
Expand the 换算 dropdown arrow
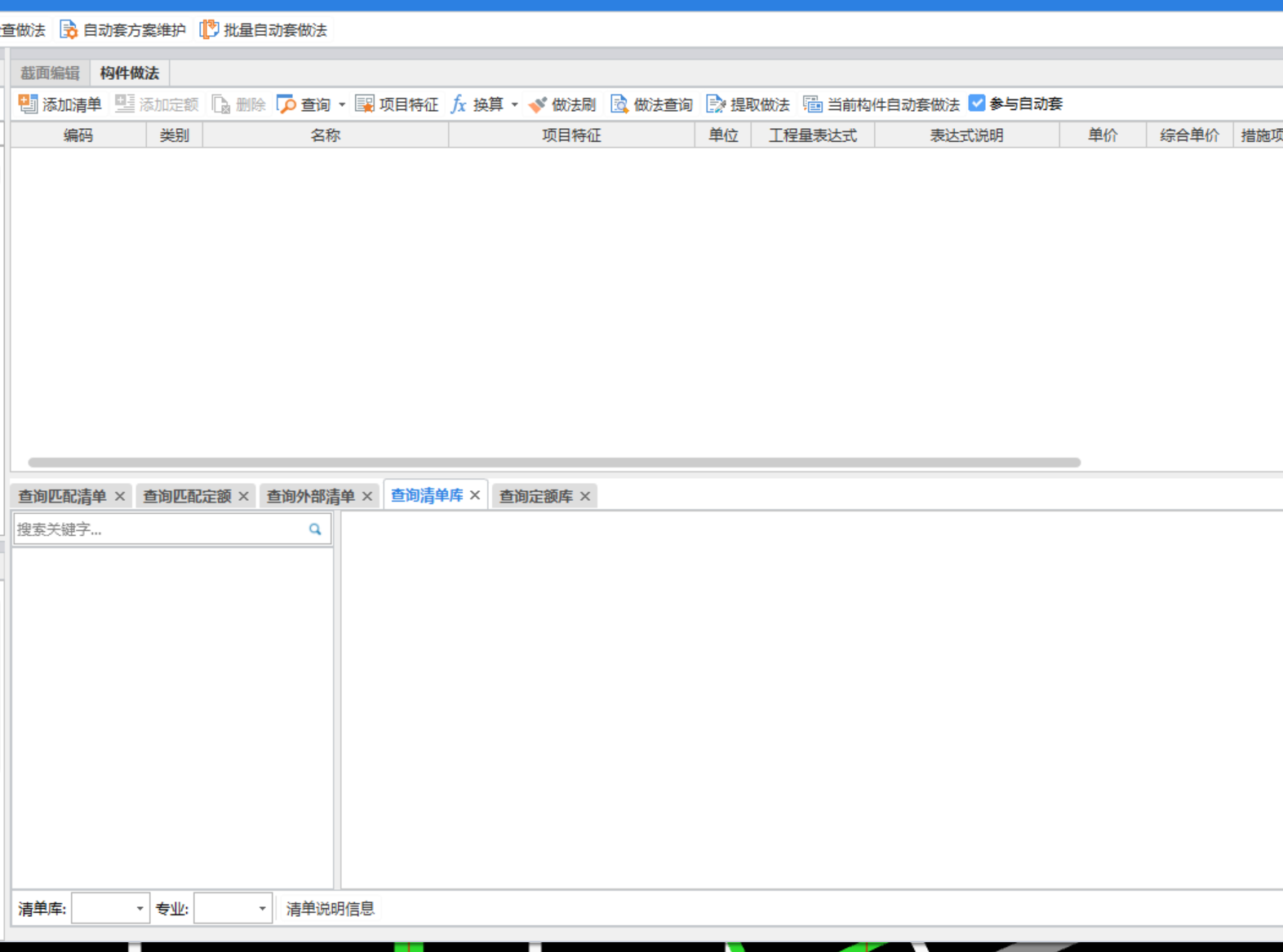(514, 105)
